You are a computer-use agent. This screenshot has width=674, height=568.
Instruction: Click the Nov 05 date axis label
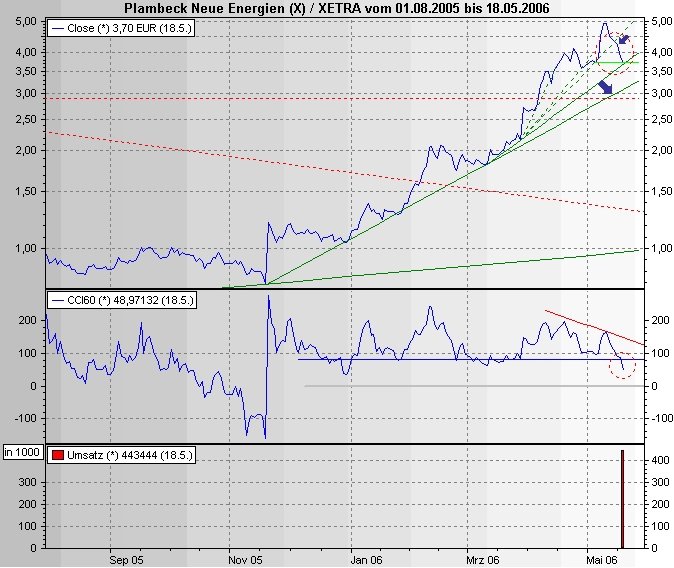[x=245, y=560]
